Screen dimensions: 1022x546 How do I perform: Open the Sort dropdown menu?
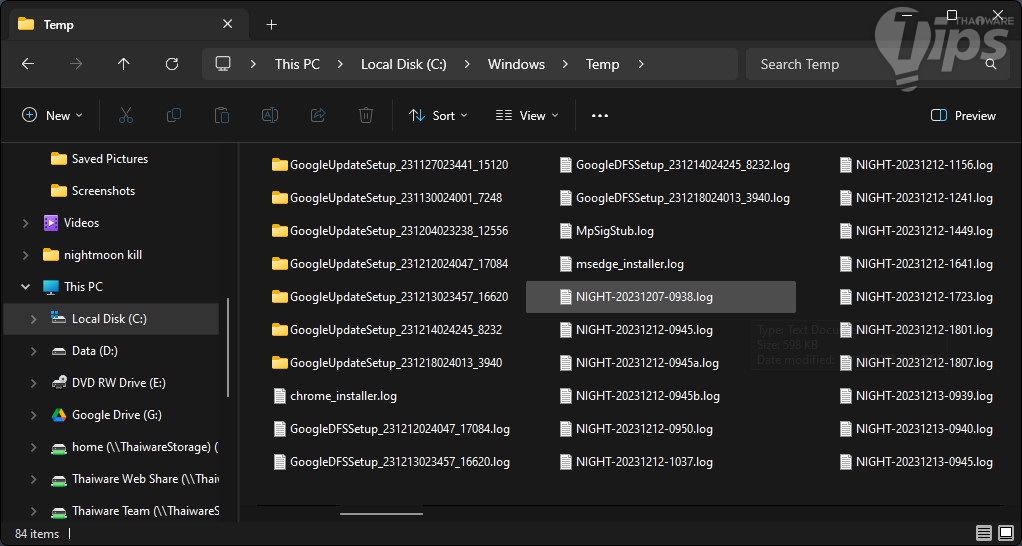438,116
